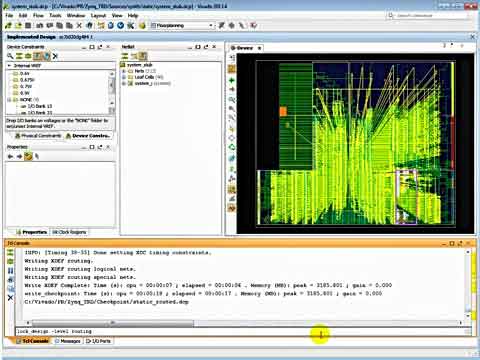The image size is (480, 360).
Task: Toggle the highlighted Device Constraints toolbar button
Action: click(38, 56)
